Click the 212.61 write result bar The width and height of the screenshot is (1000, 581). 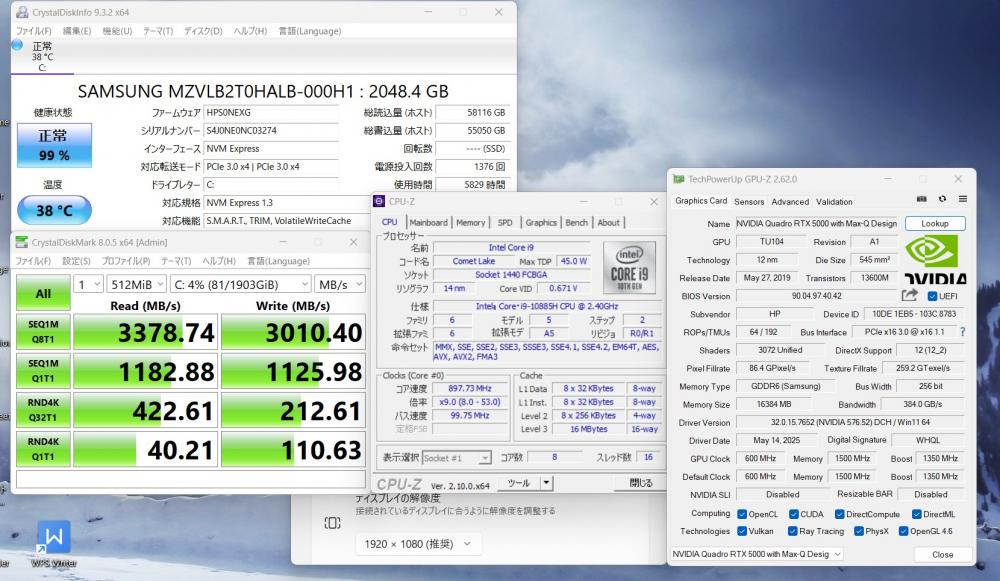click(x=293, y=410)
